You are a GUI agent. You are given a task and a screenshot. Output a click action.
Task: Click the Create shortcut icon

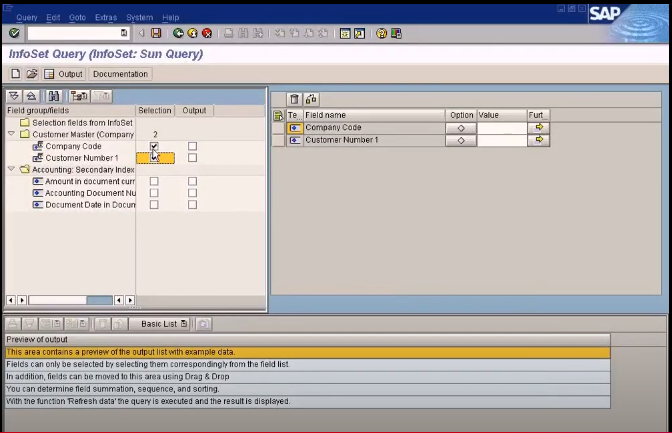[360, 33]
